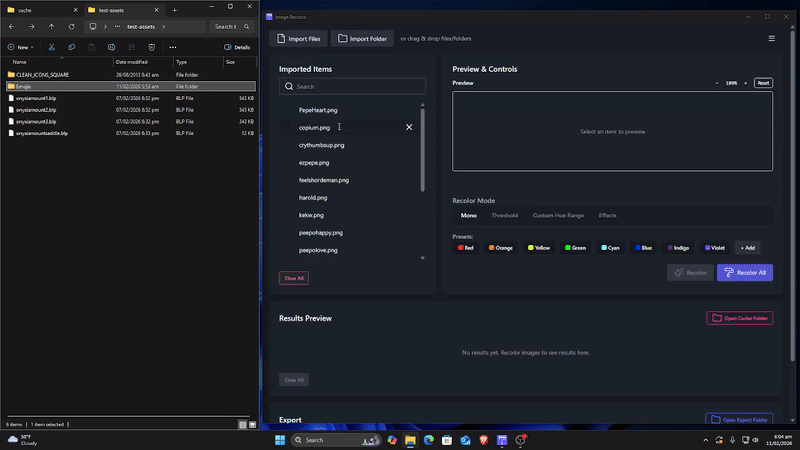Refresh the test-assets folder view
Screen dimensions: 800x450
coord(71,27)
